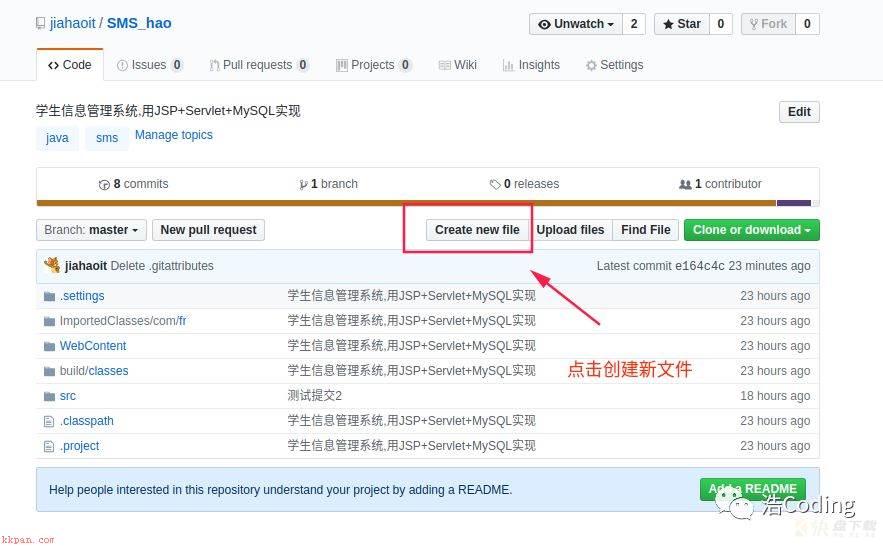Open the commit message on the .settings row

click(x=412, y=296)
